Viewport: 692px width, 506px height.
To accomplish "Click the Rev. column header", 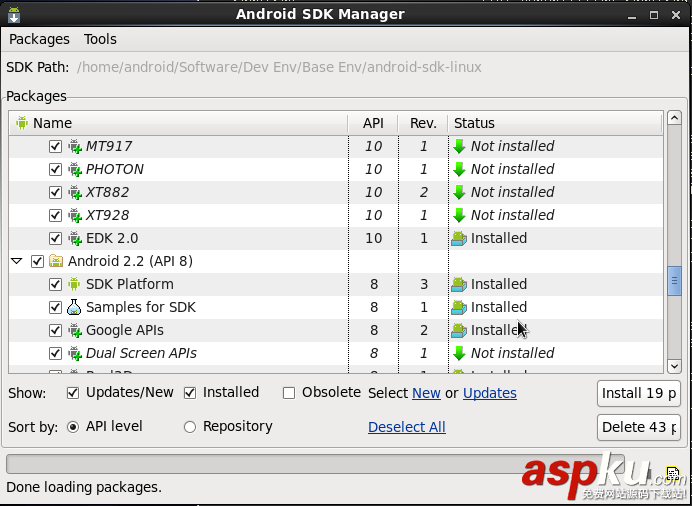I will coord(423,123).
